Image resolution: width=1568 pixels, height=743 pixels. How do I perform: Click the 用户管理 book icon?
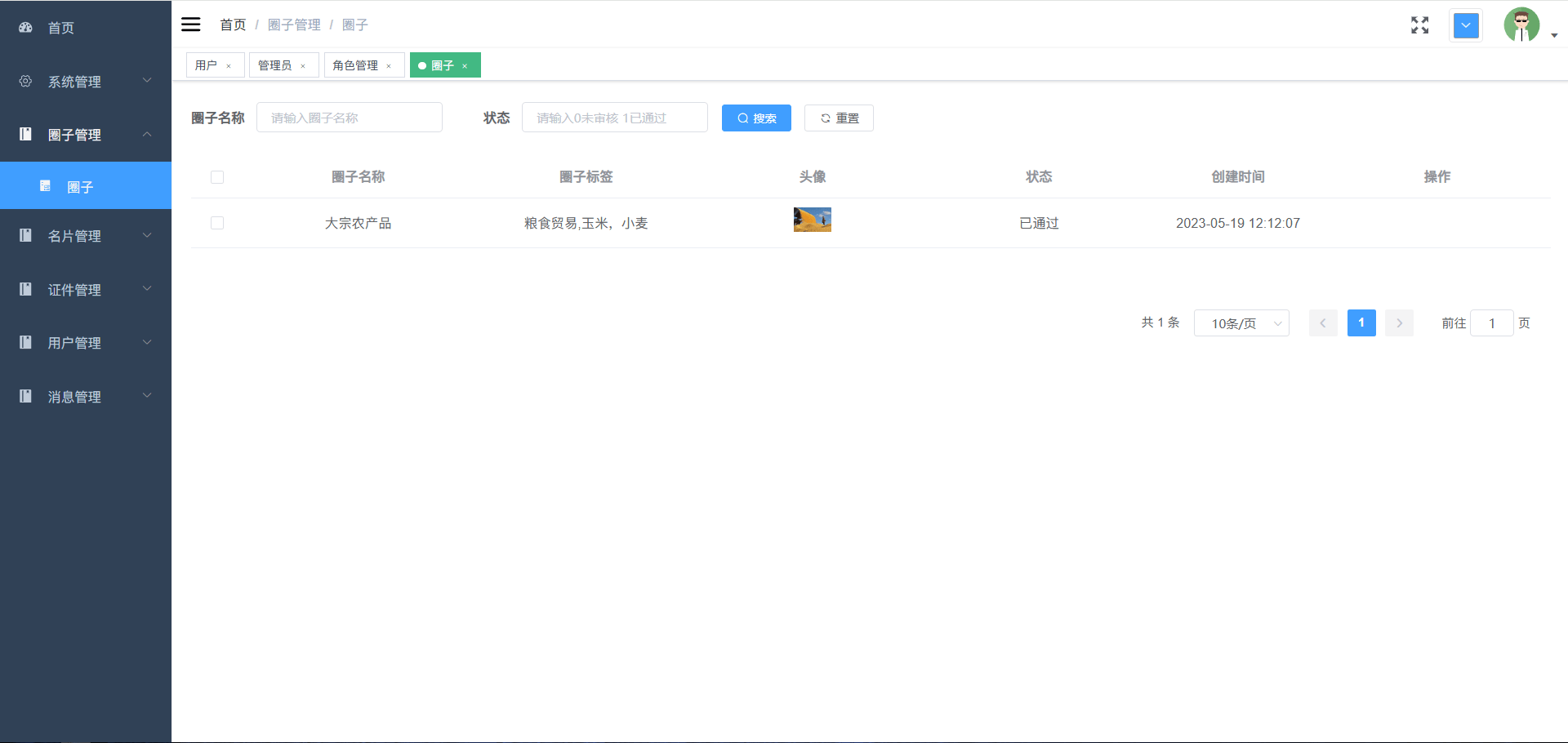[25, 342]
